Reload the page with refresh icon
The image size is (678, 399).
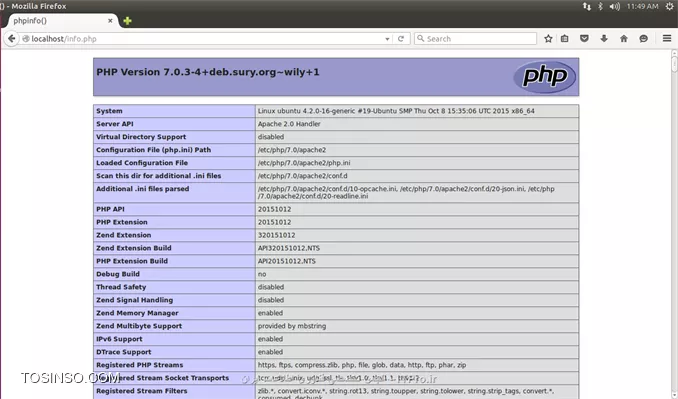401,39
